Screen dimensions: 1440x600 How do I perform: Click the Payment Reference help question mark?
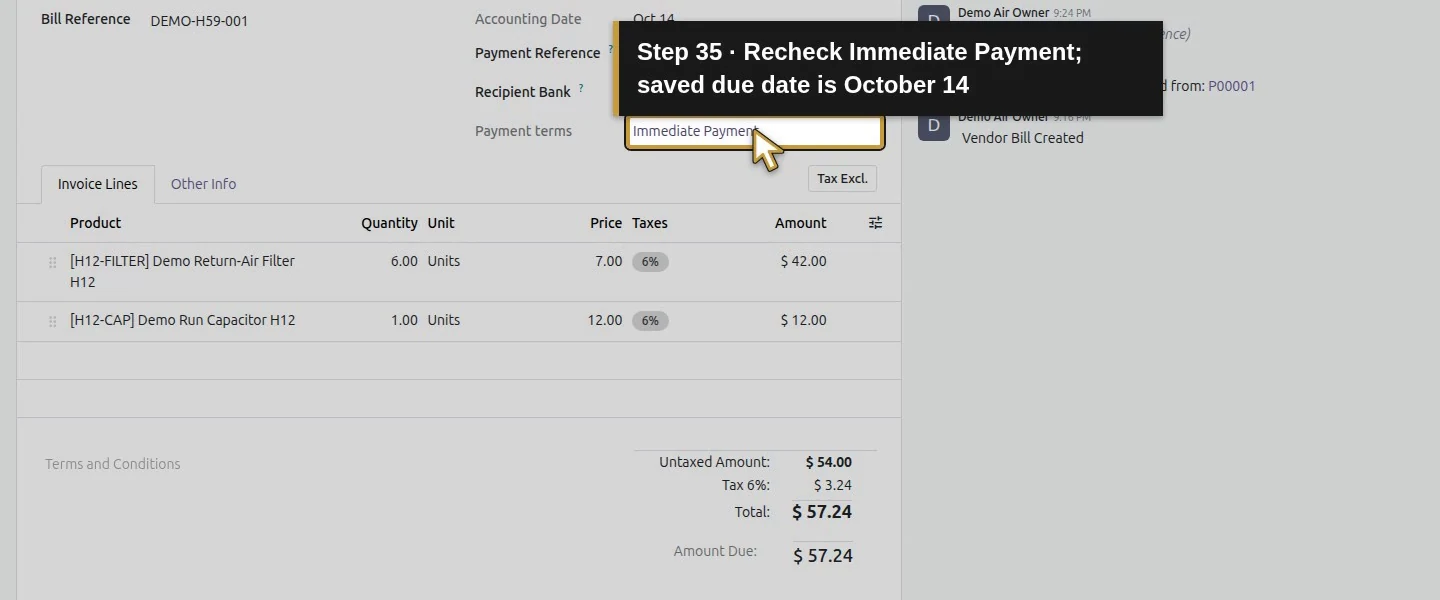(611, 49)
